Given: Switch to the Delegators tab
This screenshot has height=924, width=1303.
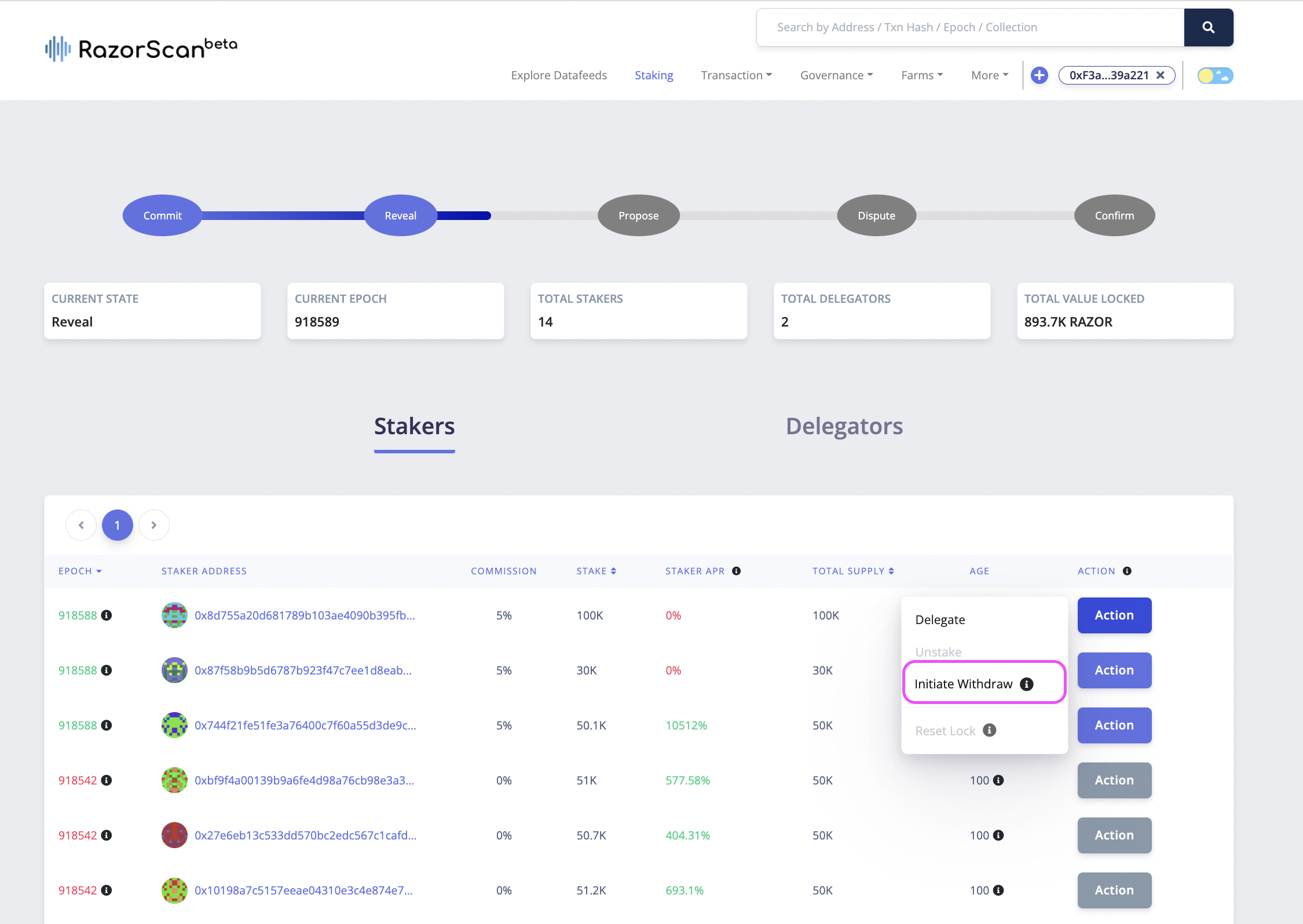Looking at the screenshot, I should [844, 427].
